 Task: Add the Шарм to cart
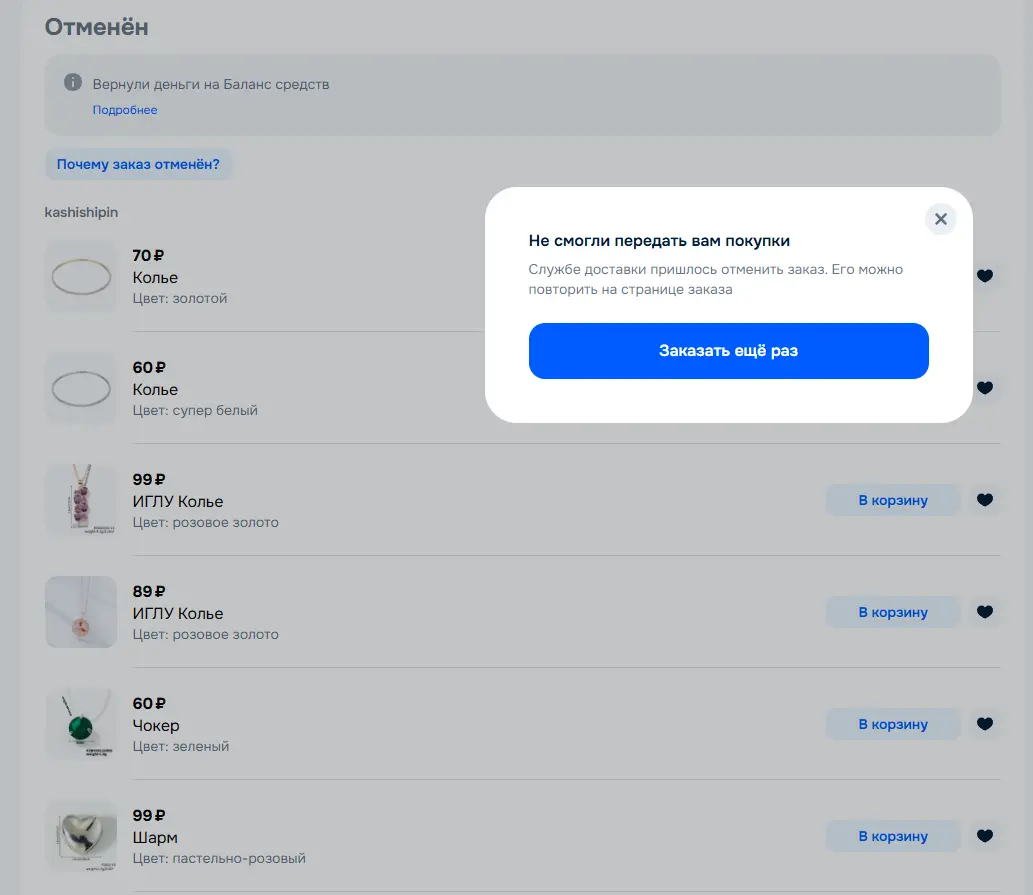pos(893,836)
